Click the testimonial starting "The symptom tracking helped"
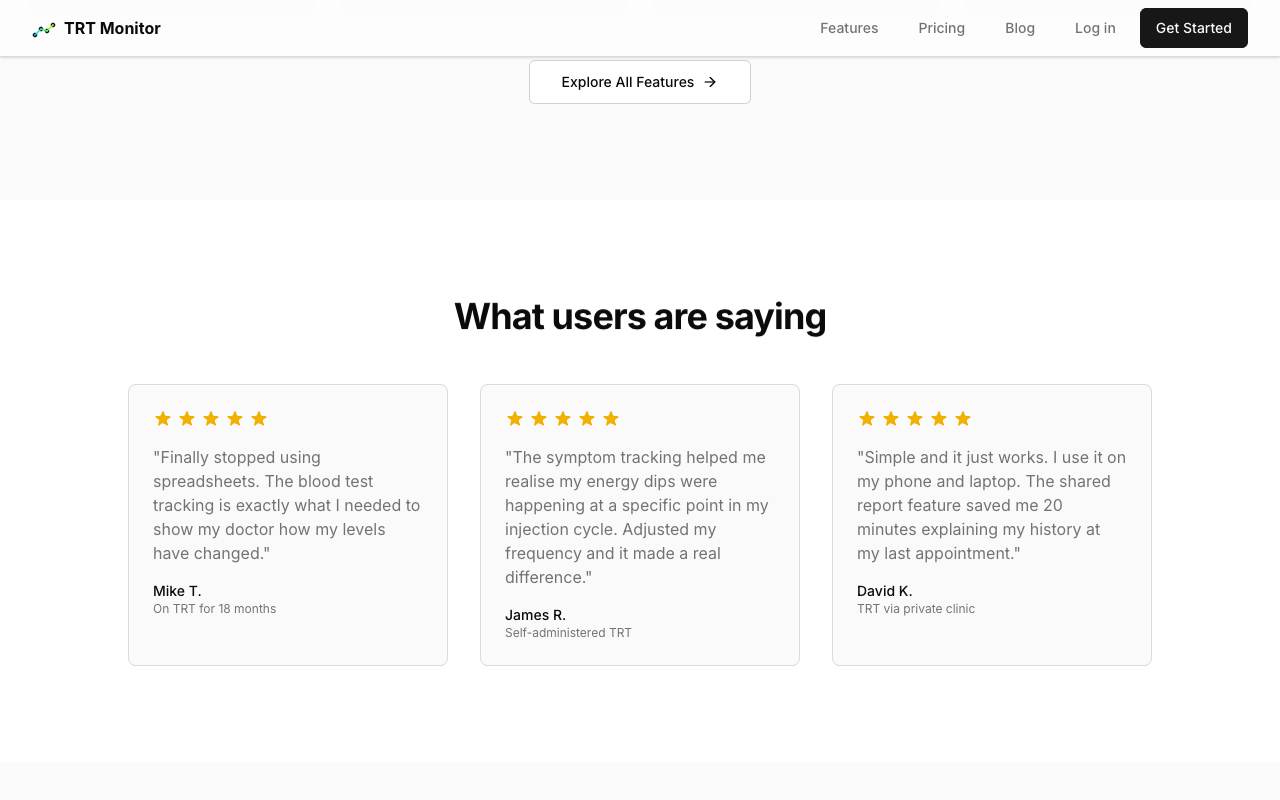This screenshot has width=1280, height=800. click(640, 517)
